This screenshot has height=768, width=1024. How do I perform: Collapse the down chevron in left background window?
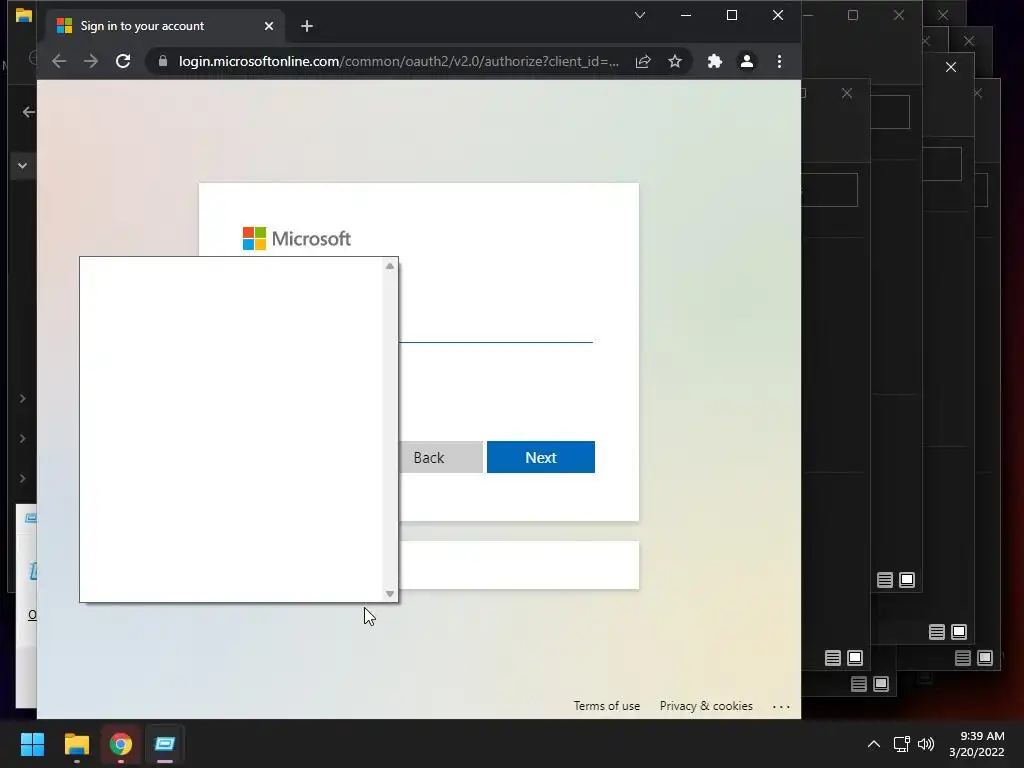23,166
